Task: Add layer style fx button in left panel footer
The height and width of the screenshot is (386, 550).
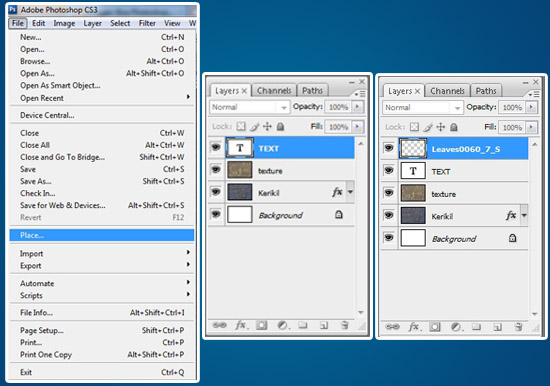Action: pos(241,325)
